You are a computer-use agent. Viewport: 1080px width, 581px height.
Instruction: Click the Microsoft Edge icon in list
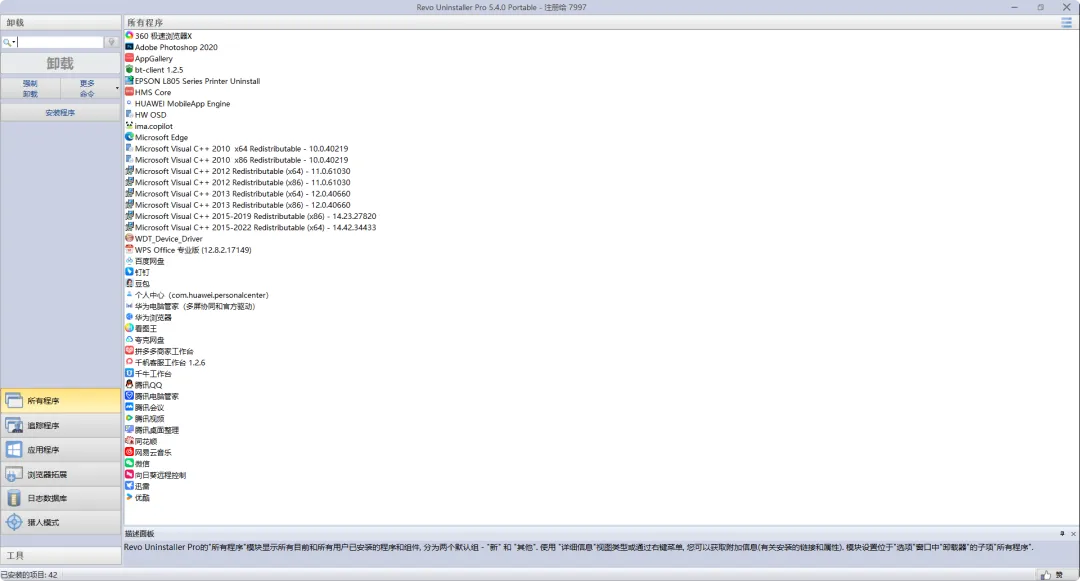pyautogui.click(x=129, y=137)
